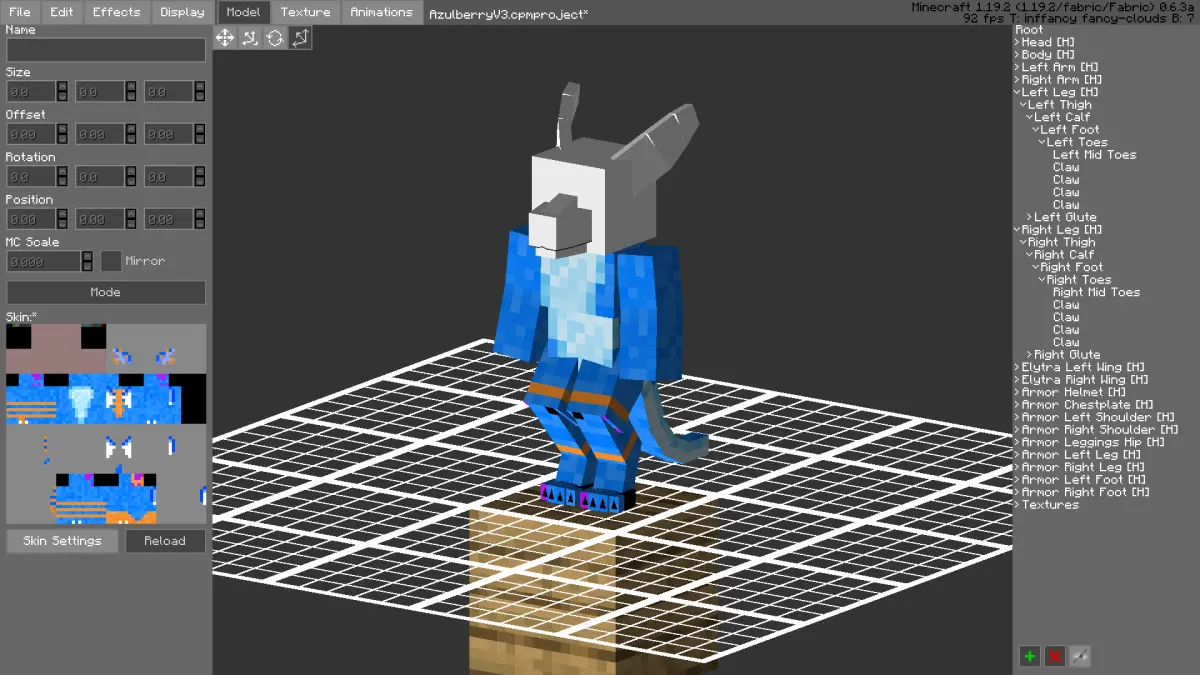Collapse the Left Toes node

(x=1042, y=143)
